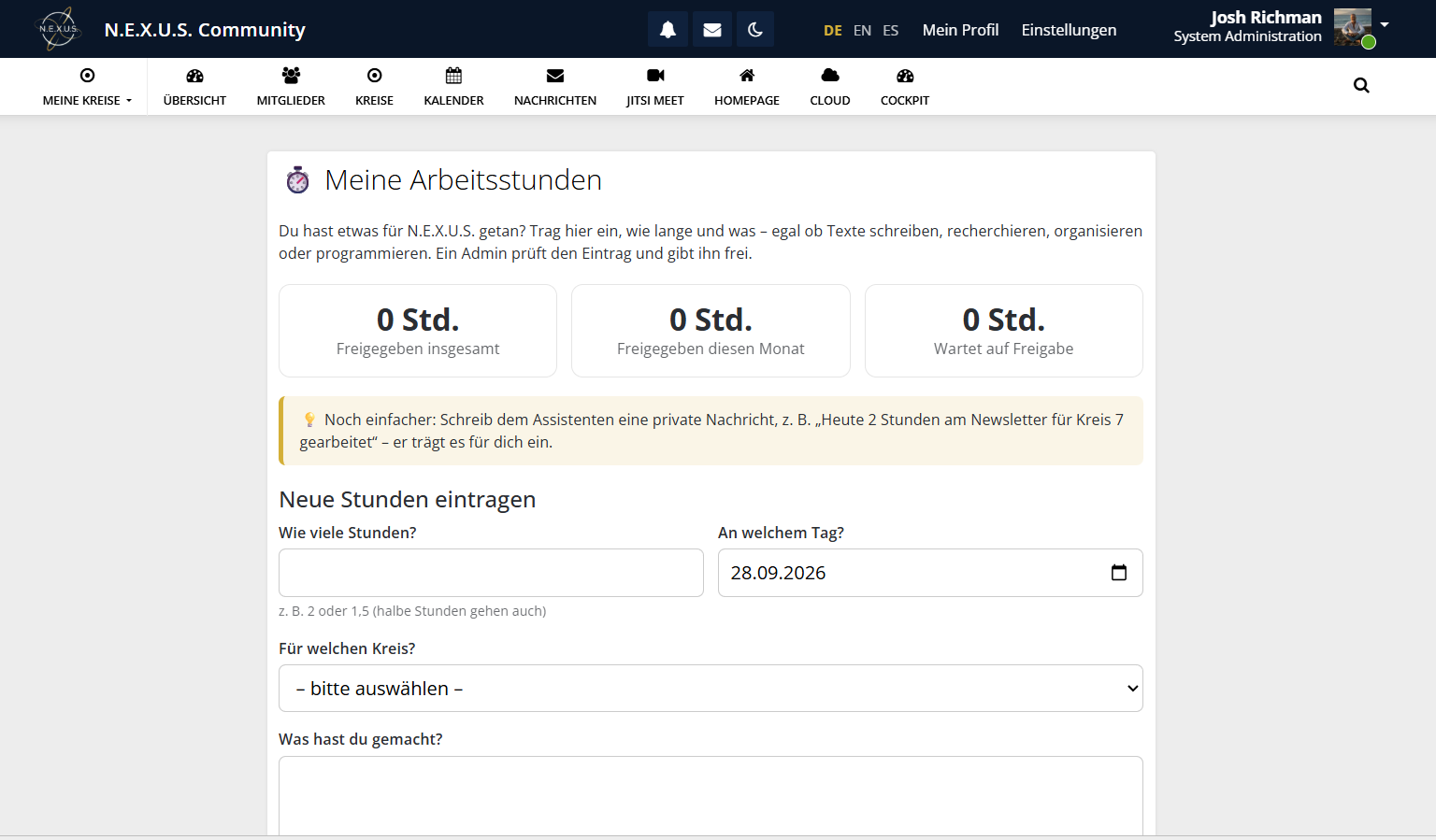Image resolution: width=1436 pixels, height=840 pixels.
Task: Click the 'Freigegeben insgesamt' stat card
Action: point(418,331)
